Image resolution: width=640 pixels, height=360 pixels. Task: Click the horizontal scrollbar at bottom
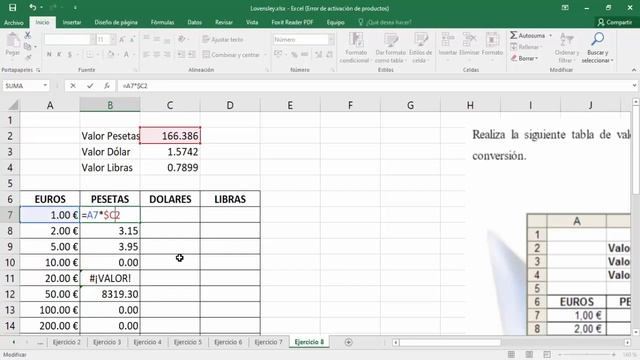click(x=511, y=342)
